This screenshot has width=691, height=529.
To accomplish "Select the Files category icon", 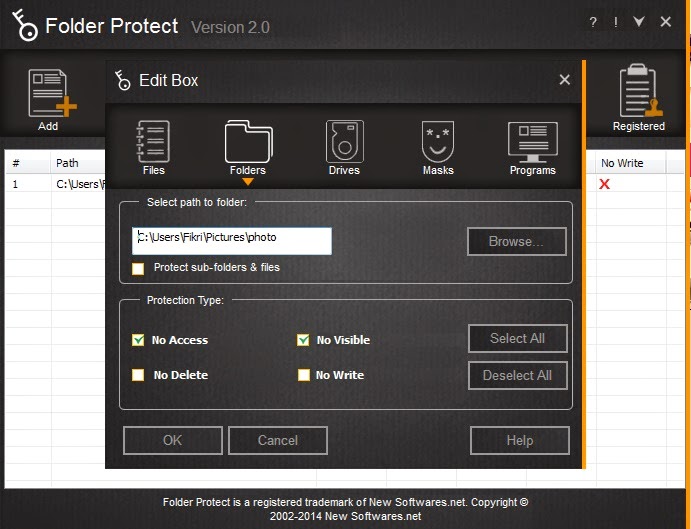I will pos(153,142).
